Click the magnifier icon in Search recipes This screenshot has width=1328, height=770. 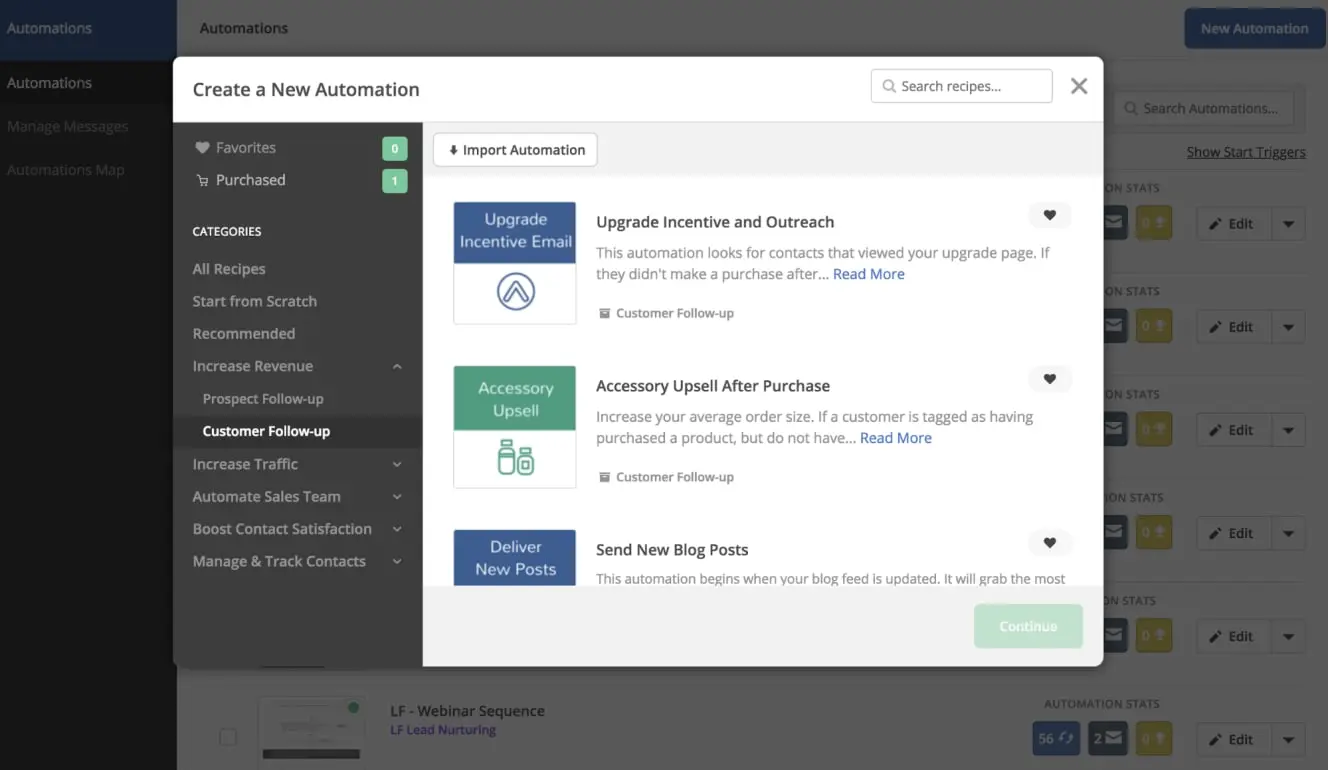[889, 86]
